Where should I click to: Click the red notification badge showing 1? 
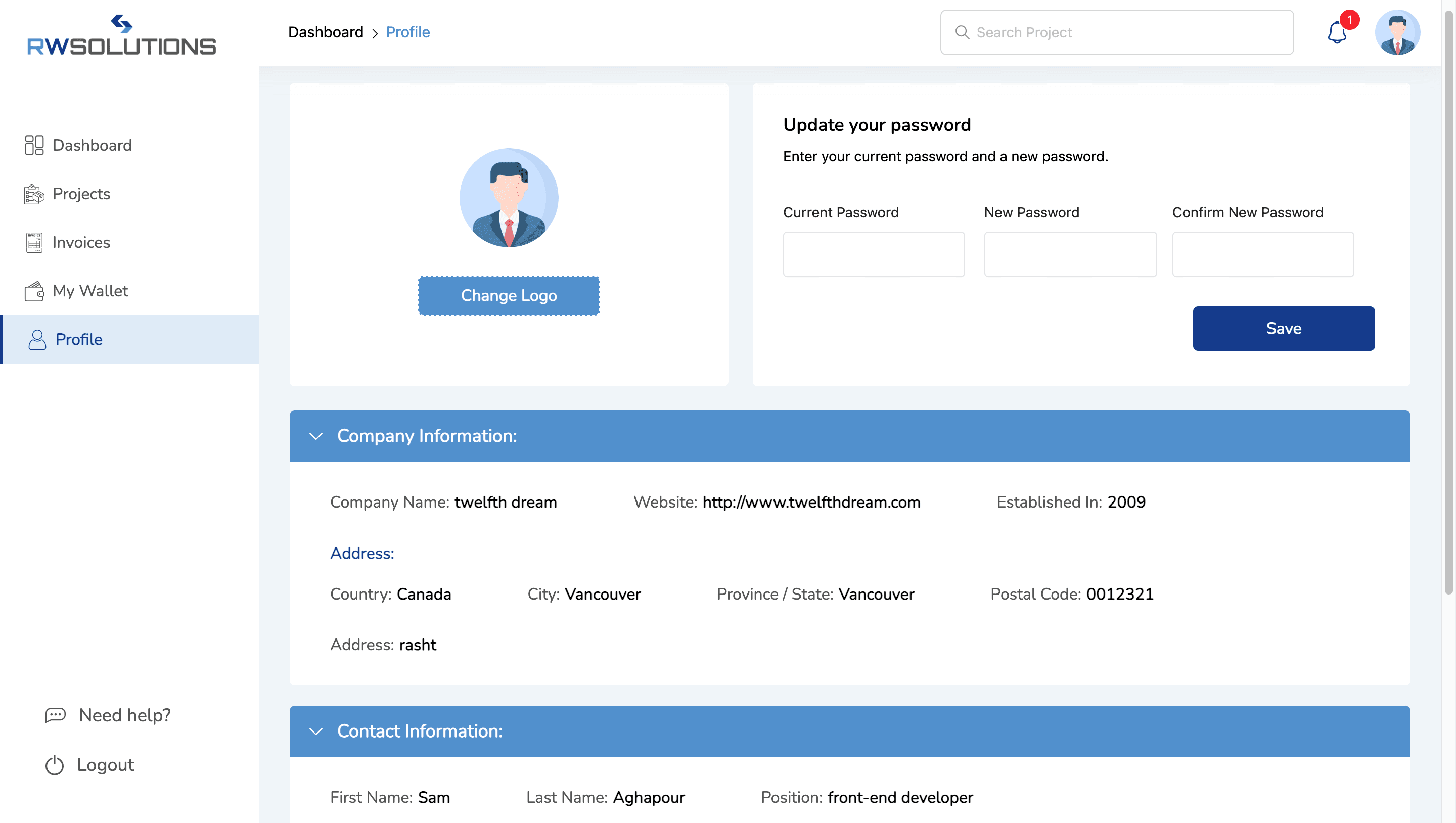click(1350, 20)
